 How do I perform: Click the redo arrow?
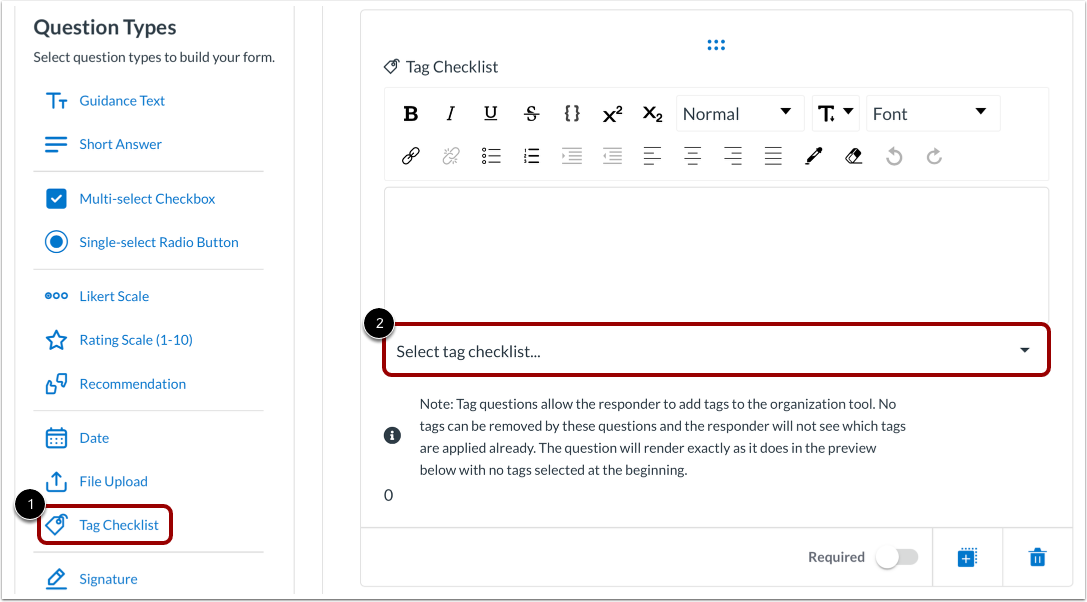click(x=934, y=156)
